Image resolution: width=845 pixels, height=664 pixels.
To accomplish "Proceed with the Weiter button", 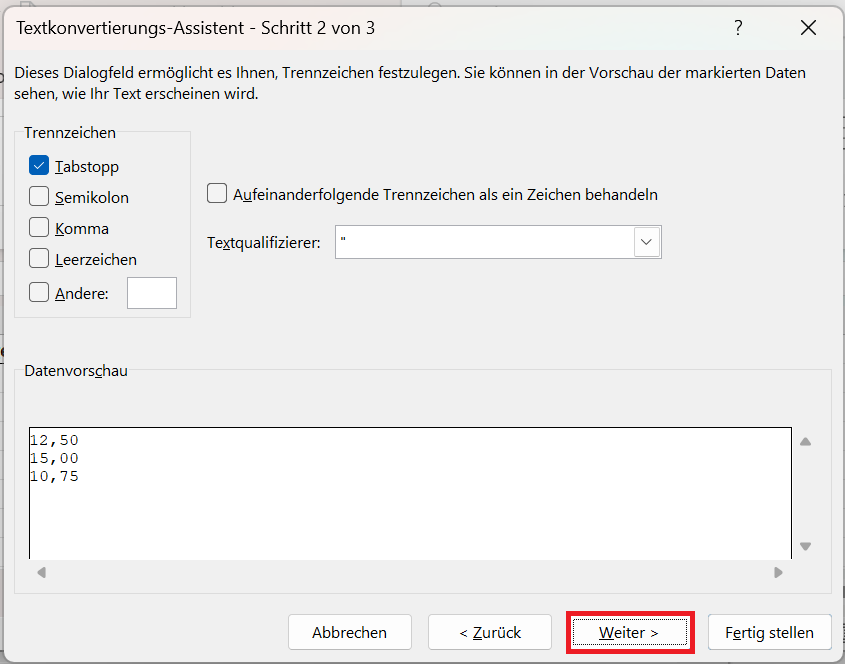I will click(630, 632).
